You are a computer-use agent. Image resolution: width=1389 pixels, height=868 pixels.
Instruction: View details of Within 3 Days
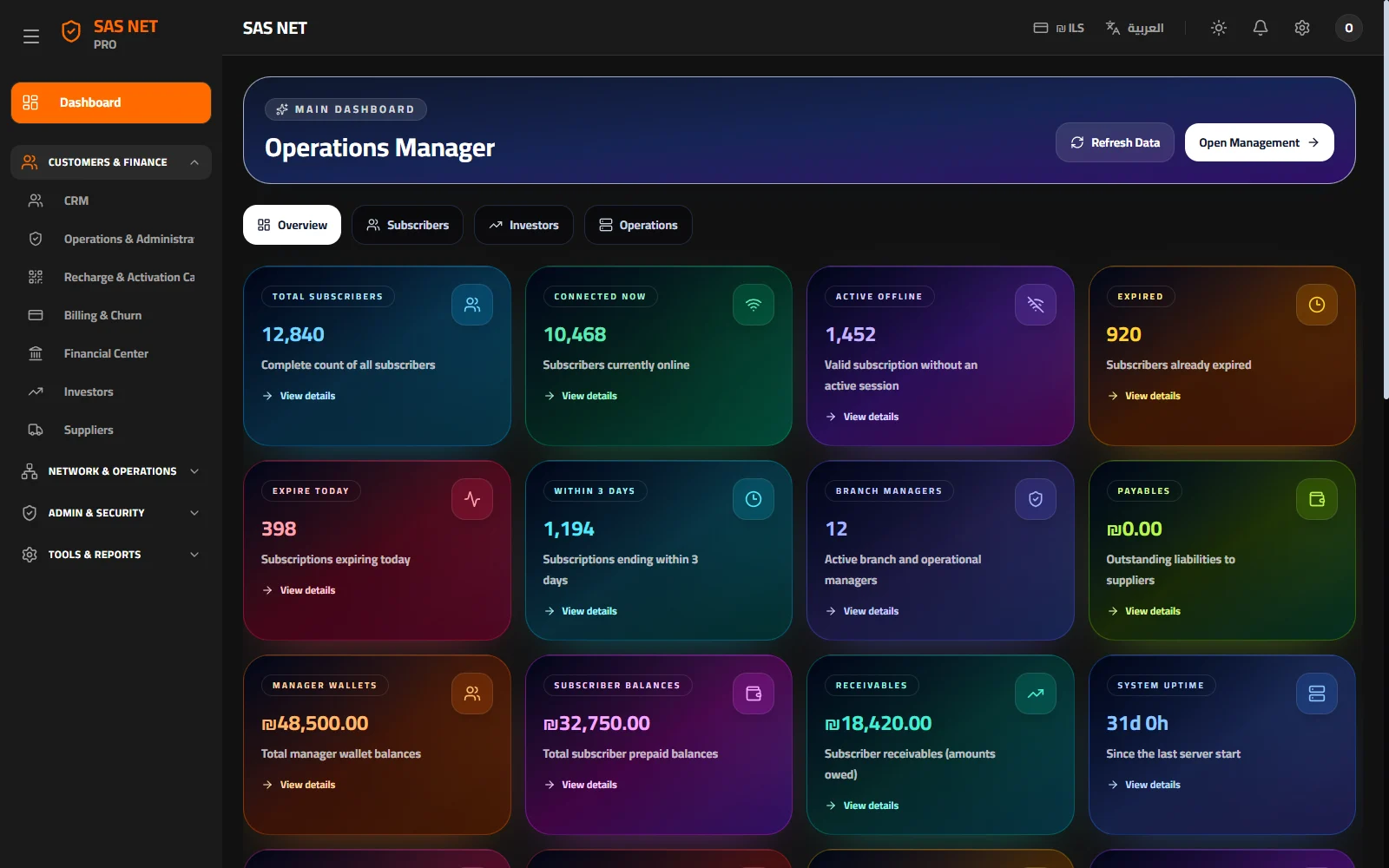click(x=580, y=611)
